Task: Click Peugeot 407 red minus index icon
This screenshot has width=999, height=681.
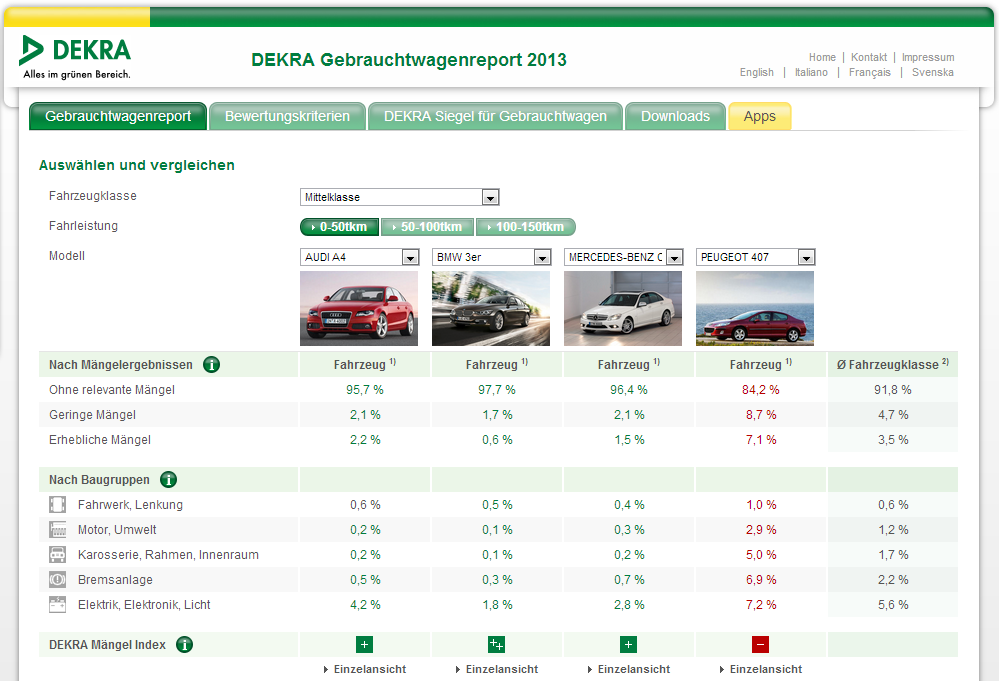Action: pos(760,645)
